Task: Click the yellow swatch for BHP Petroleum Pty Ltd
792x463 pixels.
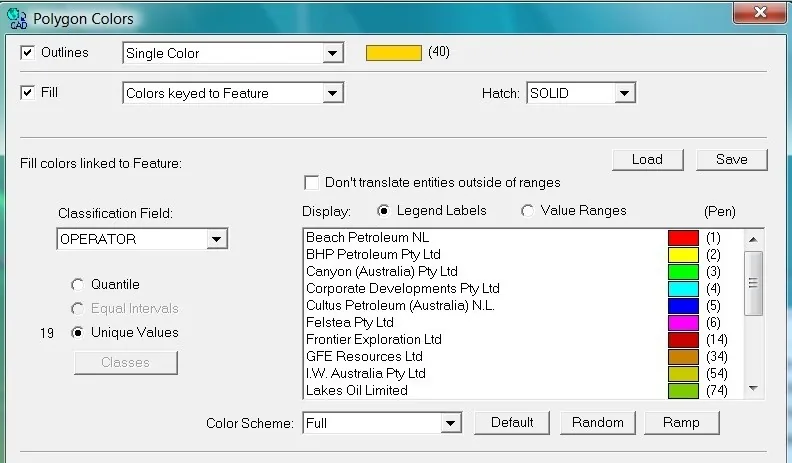Action: [x=683, y=254]
